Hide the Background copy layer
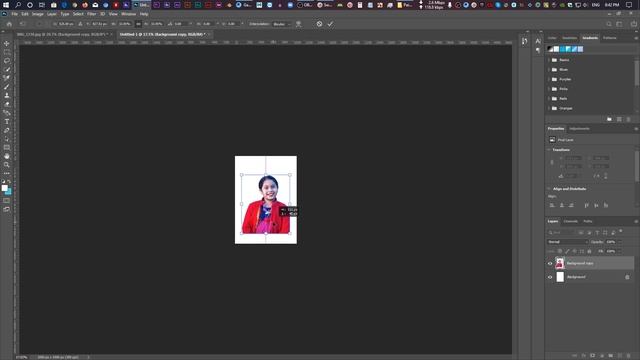 550,263
